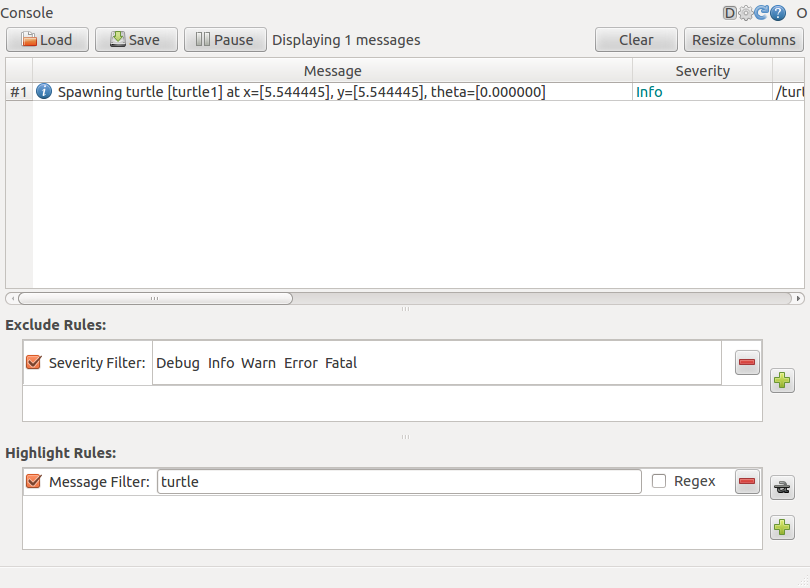Uncheck the Message Filter checkbox
This screenshot has width=810, height=588.
34,482
